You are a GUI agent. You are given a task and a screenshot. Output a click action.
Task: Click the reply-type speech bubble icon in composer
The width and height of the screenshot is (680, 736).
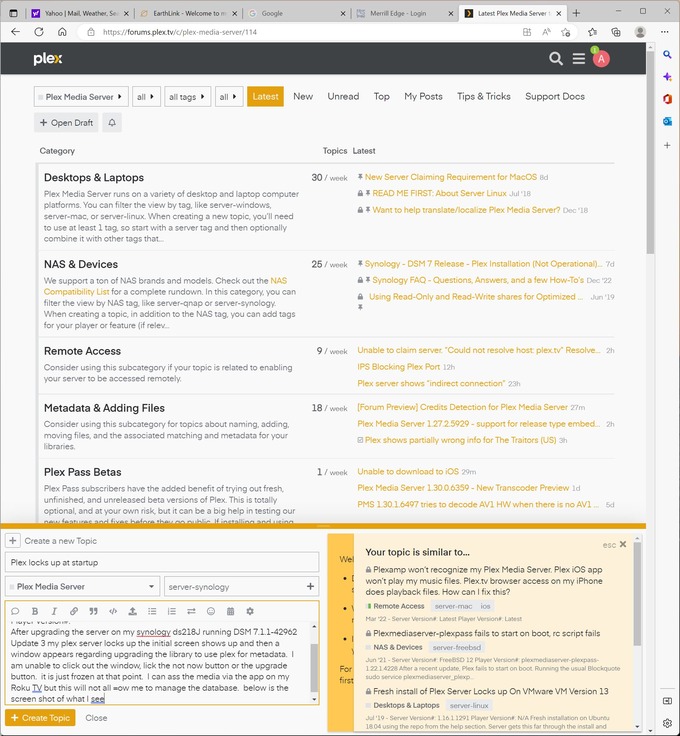tap(15, 611)
